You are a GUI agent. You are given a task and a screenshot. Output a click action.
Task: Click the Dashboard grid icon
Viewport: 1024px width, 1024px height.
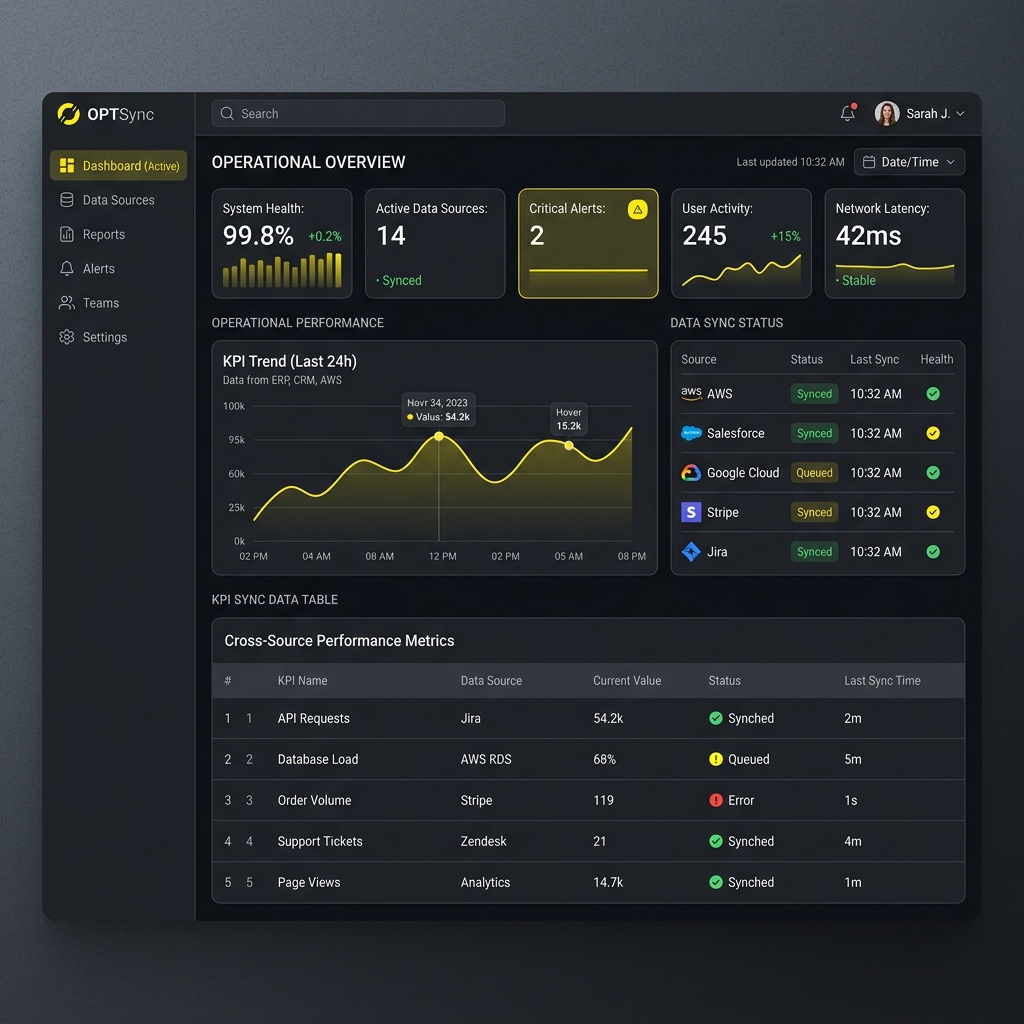[x=67, y=165]
